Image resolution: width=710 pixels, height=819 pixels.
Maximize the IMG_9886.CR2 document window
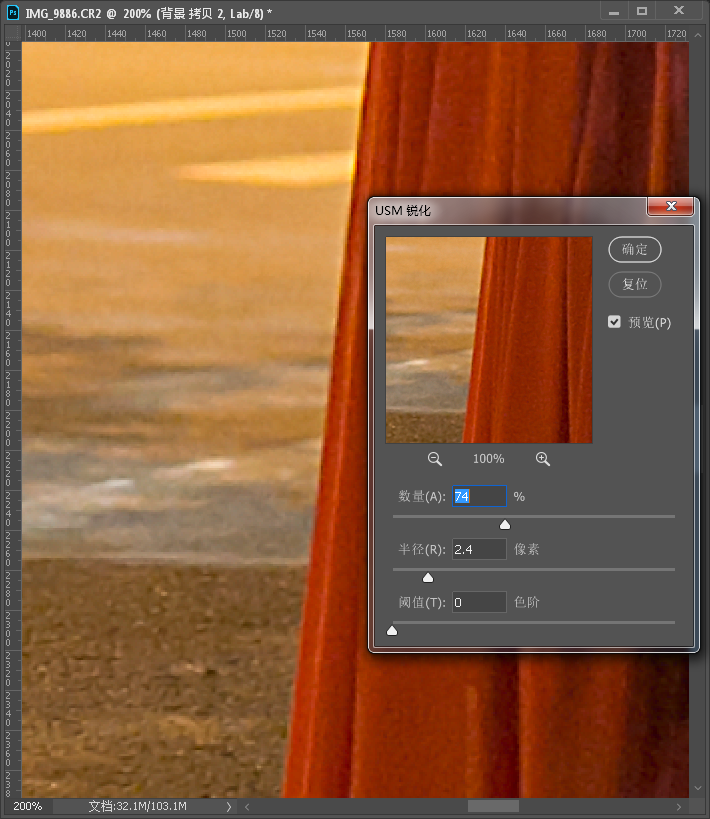tap(642, 11)
